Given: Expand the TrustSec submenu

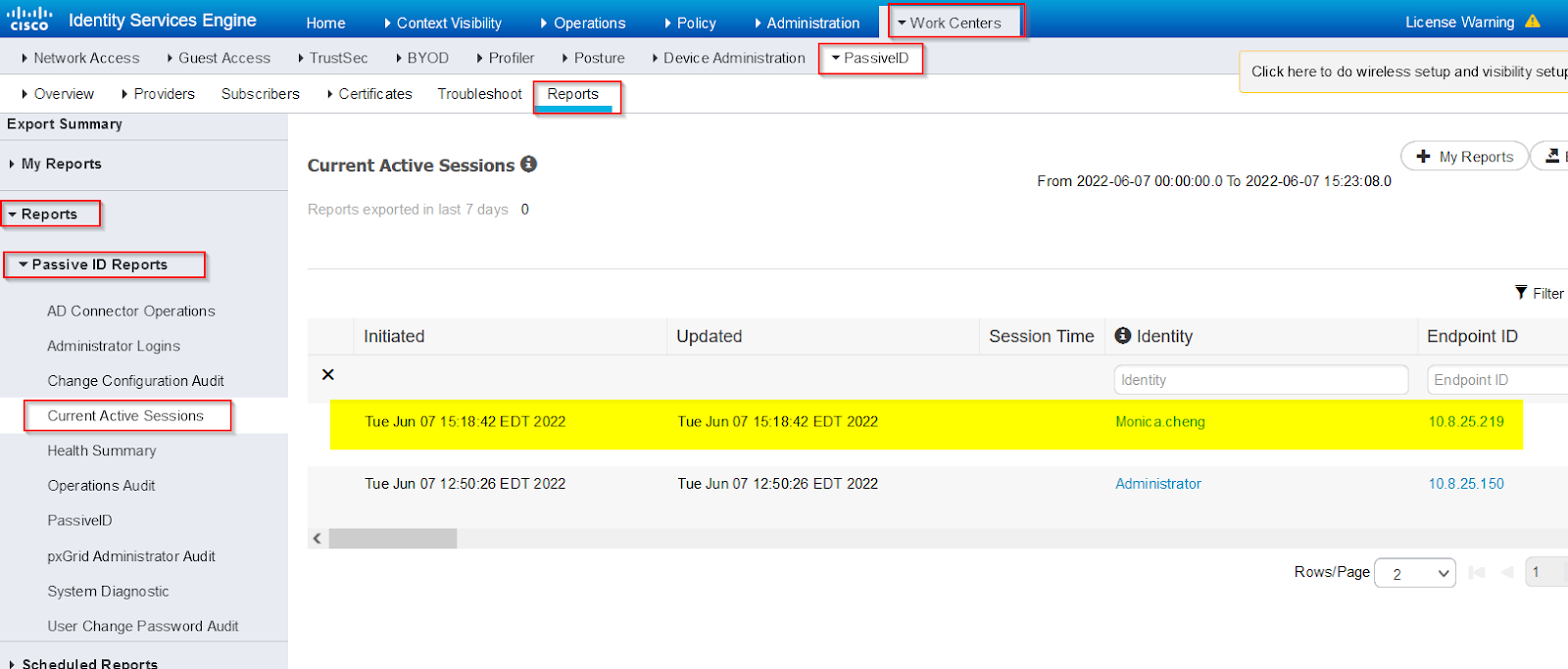Looking at the screenshot, I should pyautogui.click(x=333, y=58).
